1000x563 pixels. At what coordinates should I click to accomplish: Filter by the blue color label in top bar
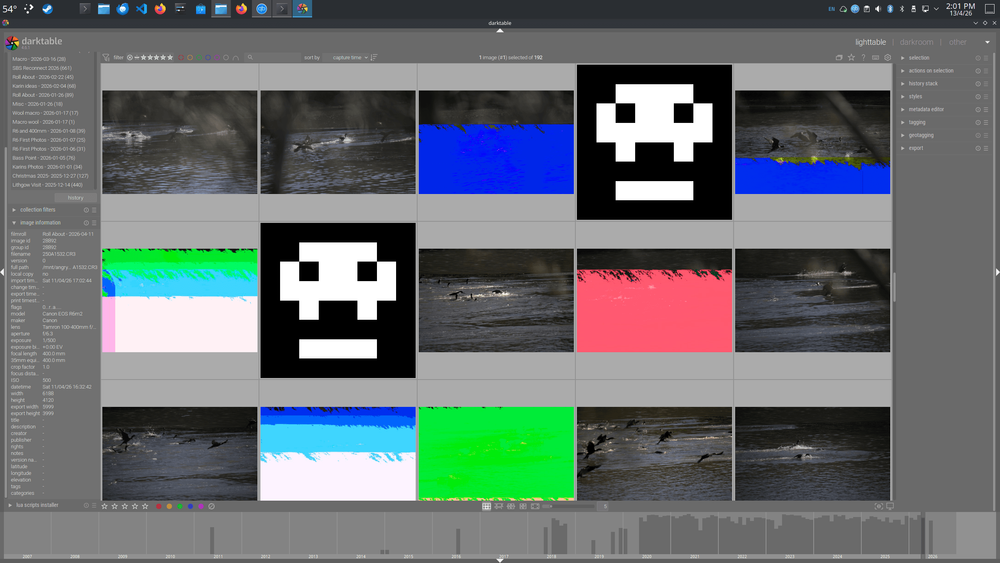pos(208,57)
